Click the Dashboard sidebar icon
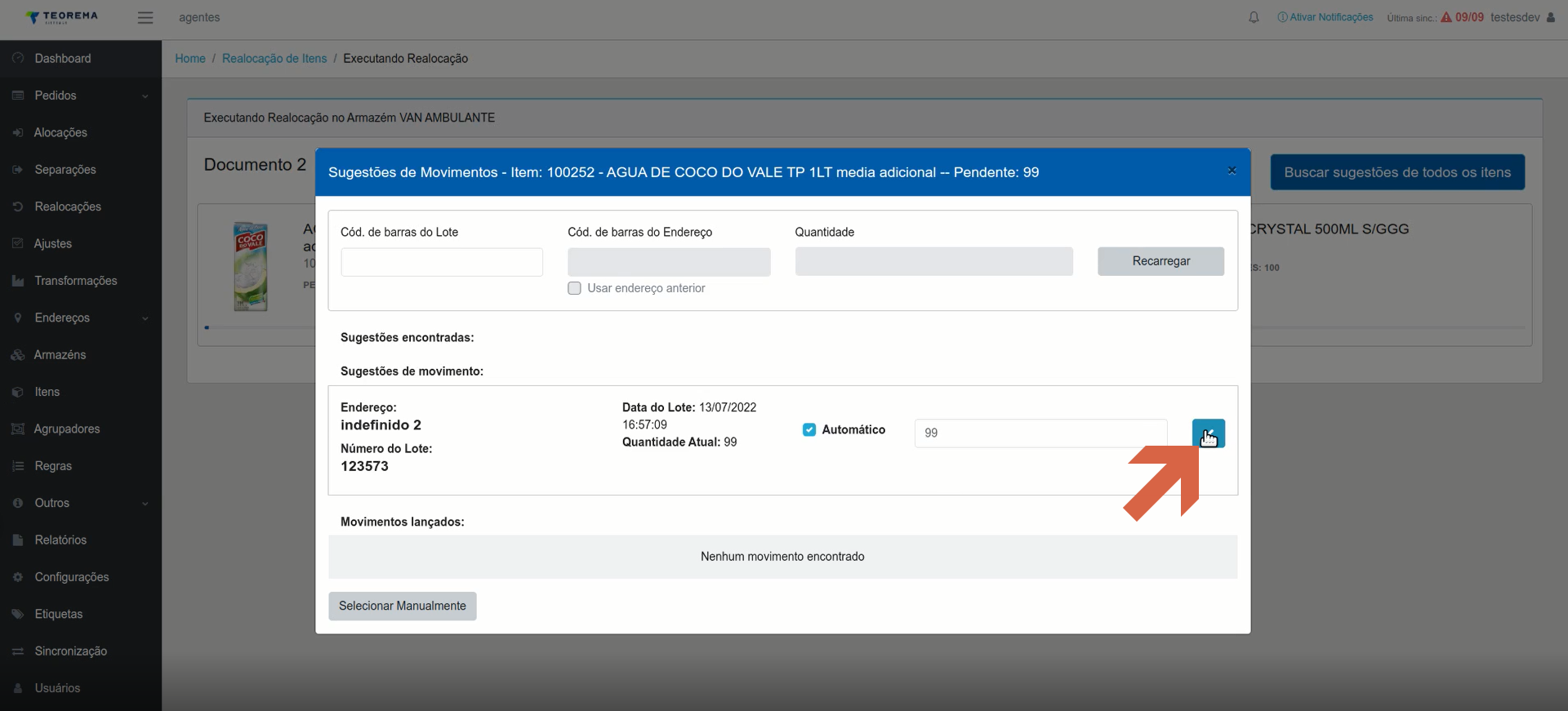 (x=18, y=58)
